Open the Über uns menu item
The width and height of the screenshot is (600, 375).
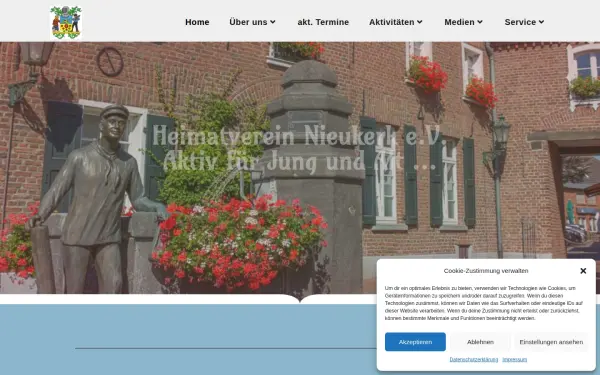[248, 22]
